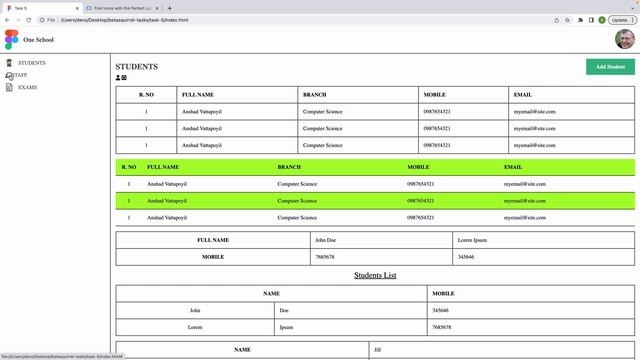Bookmark this page with the star icon
The width and height of the screenshot is (640, 360).
[x=567, y=20]
